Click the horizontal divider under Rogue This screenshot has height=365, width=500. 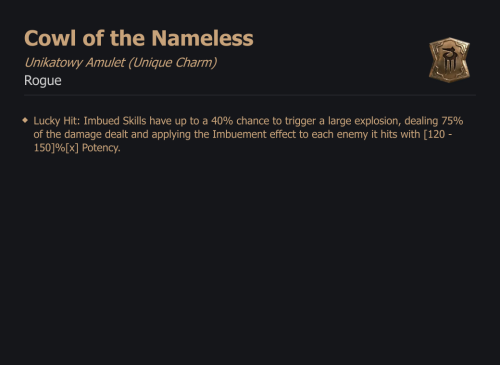click(250, 95)
